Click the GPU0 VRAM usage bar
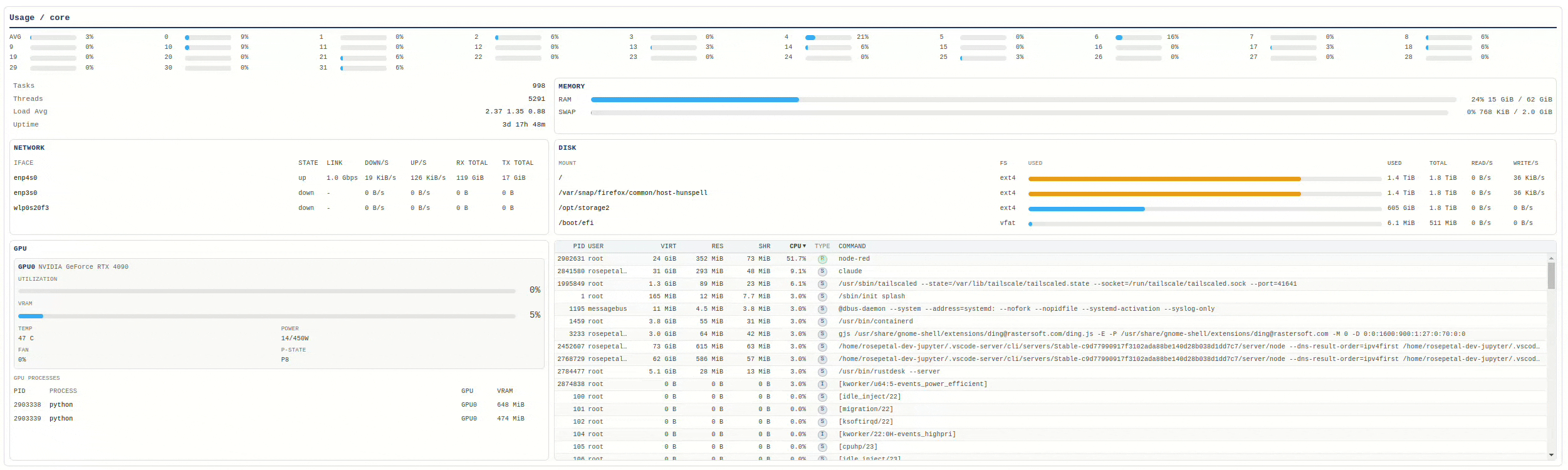Viewport: 1568px width, 470px height. click(267, 316)
